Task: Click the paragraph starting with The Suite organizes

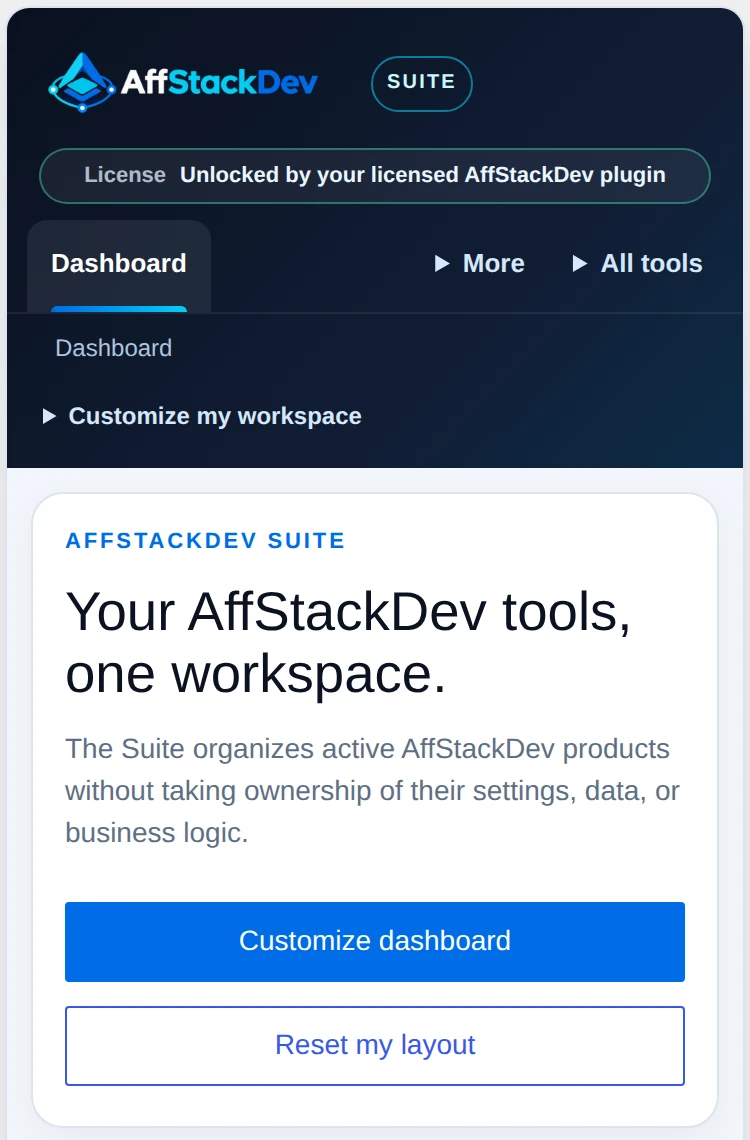Action: click(372, 791)
